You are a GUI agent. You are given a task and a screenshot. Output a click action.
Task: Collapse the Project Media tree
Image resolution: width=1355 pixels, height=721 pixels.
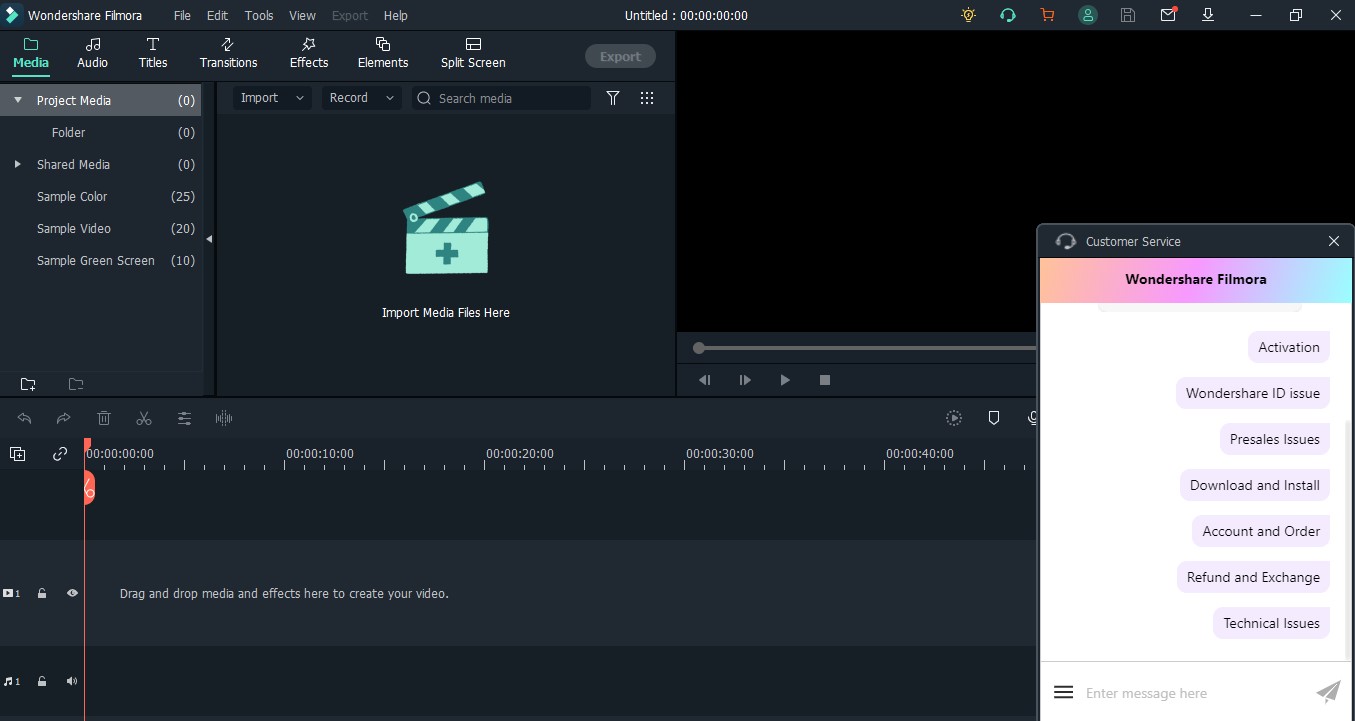(18, 100)
